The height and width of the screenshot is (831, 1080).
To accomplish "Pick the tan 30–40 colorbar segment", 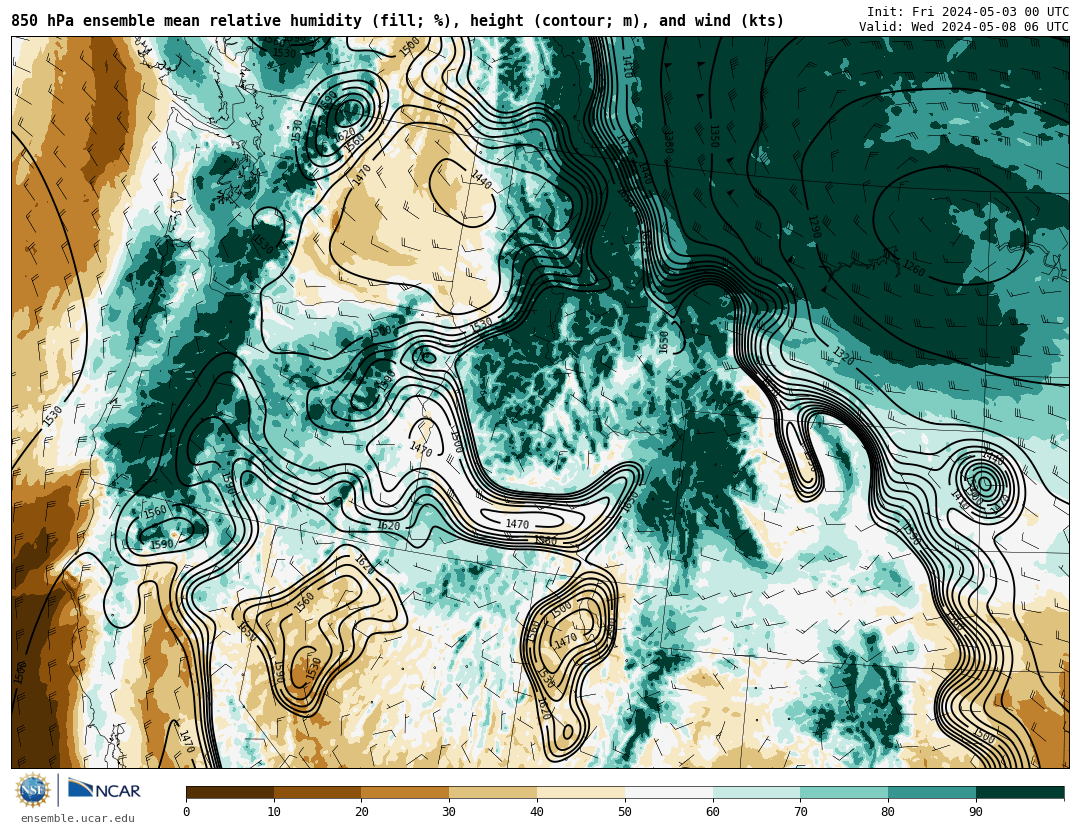I will coord(493,793).
